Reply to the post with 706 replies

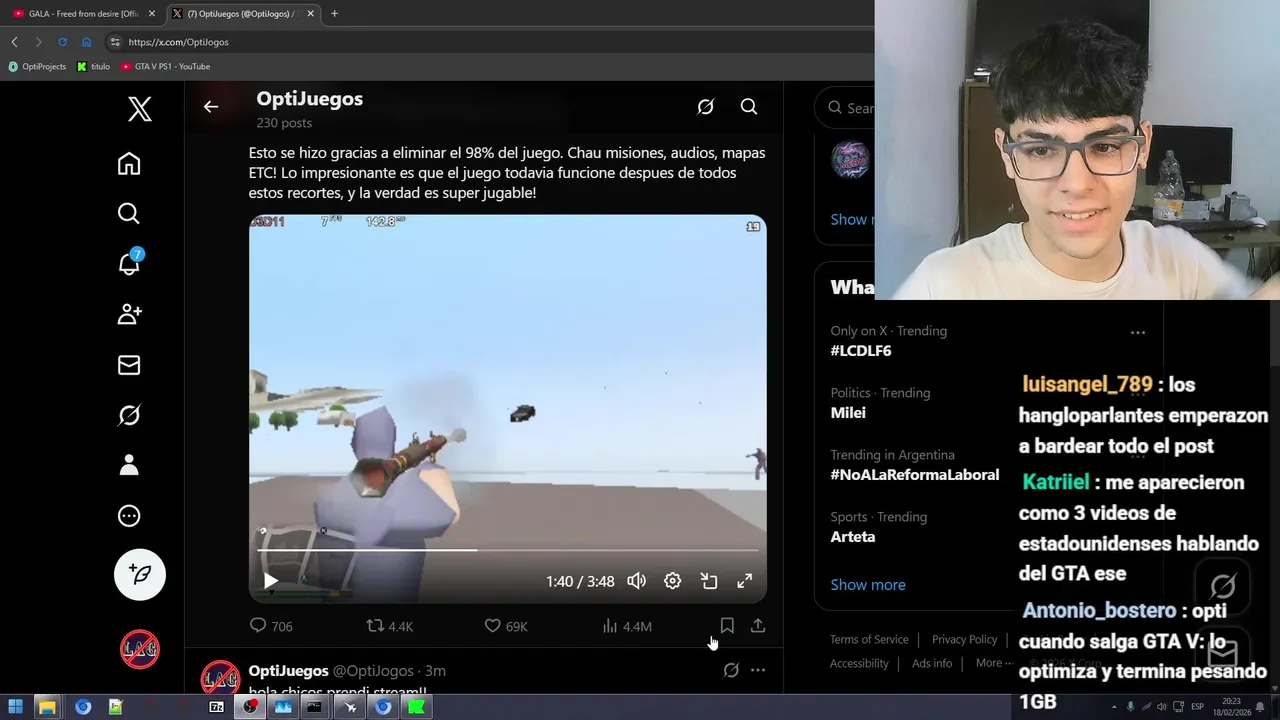tap(271, 626)
